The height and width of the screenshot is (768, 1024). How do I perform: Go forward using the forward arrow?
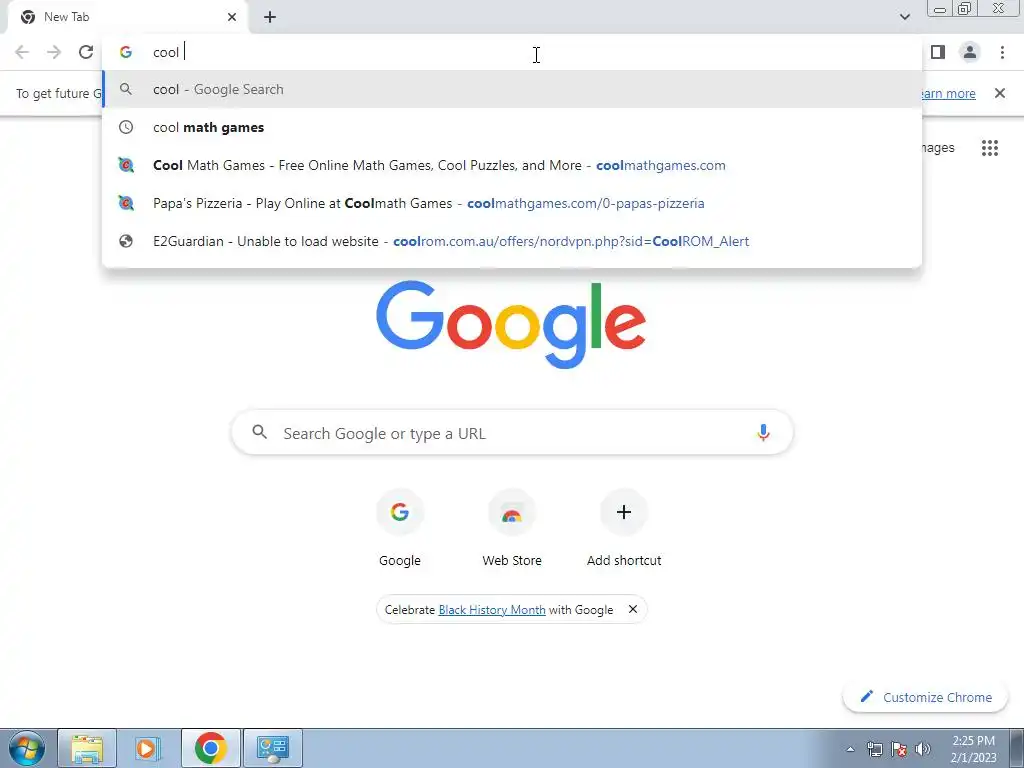[x=54, y=52]
